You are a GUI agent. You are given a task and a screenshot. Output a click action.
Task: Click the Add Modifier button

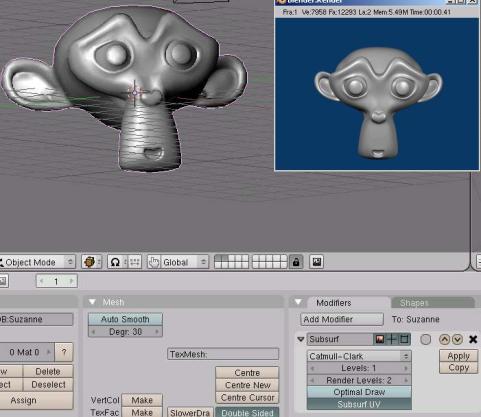coord(342,319)
